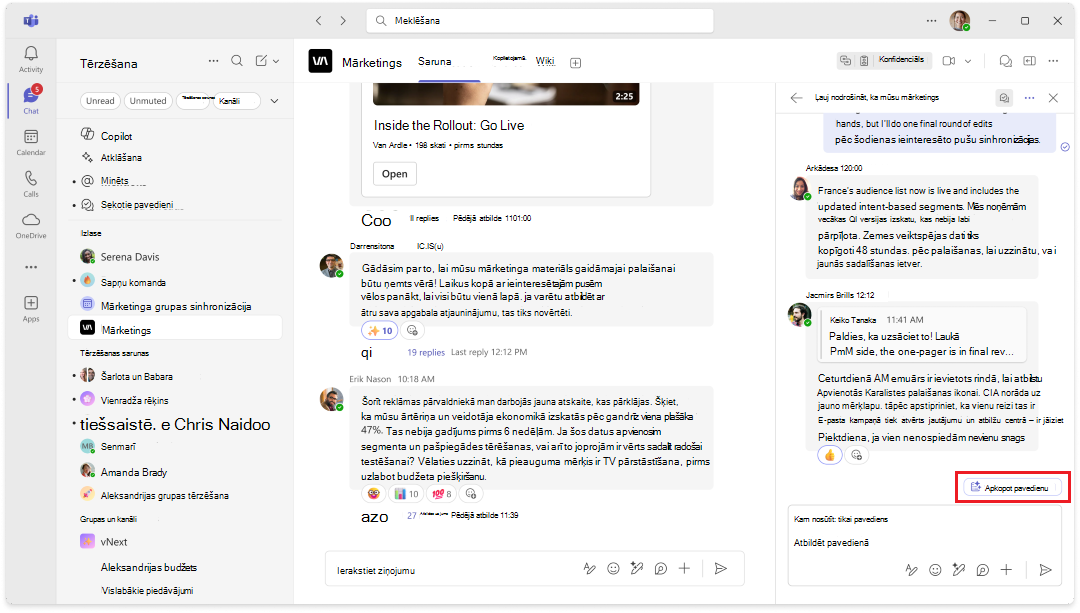The width and height of the screenshot is (1080, 613).
Task: Open Mārketinga grupas sinhronizācija chat
Action: click(x=176, y=306)
